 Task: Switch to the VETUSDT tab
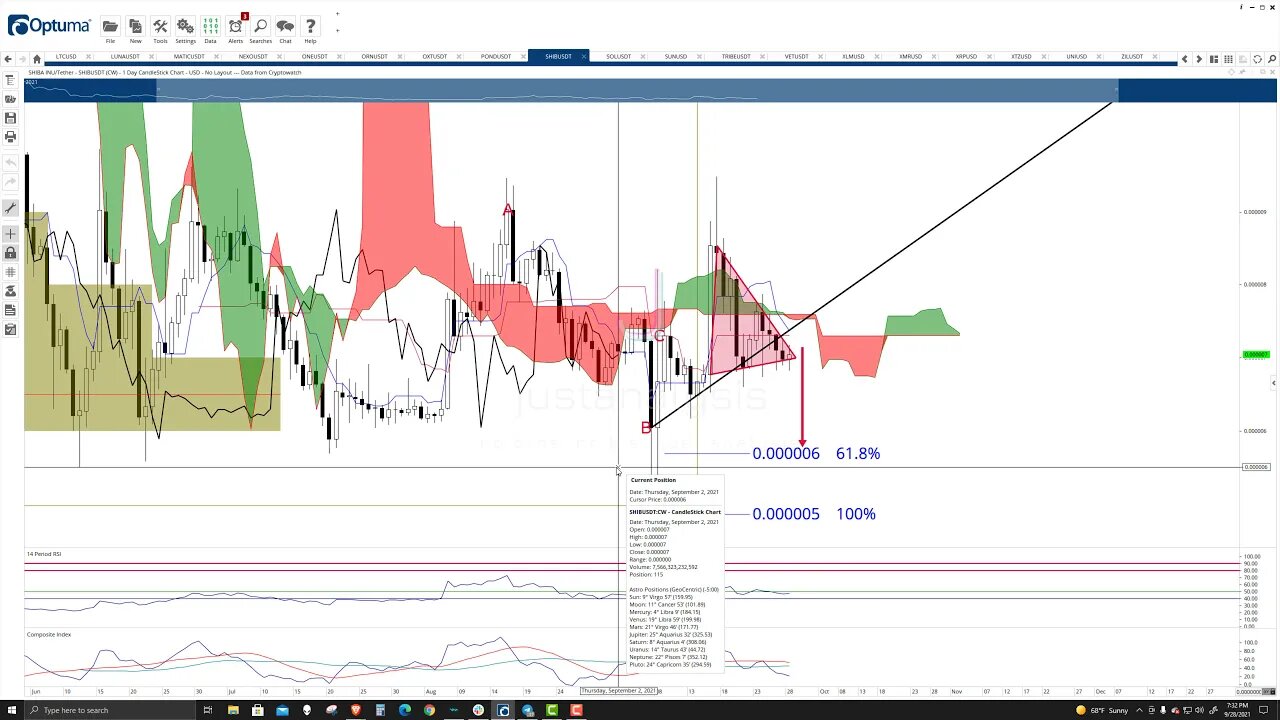click(797, 57)
